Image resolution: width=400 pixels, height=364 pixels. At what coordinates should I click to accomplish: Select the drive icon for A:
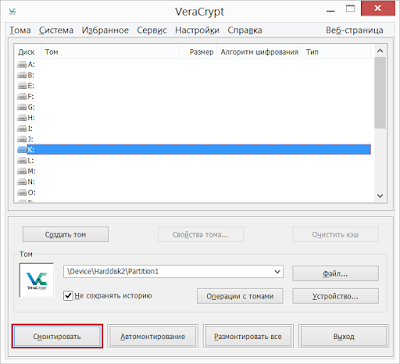coord(22,65)
